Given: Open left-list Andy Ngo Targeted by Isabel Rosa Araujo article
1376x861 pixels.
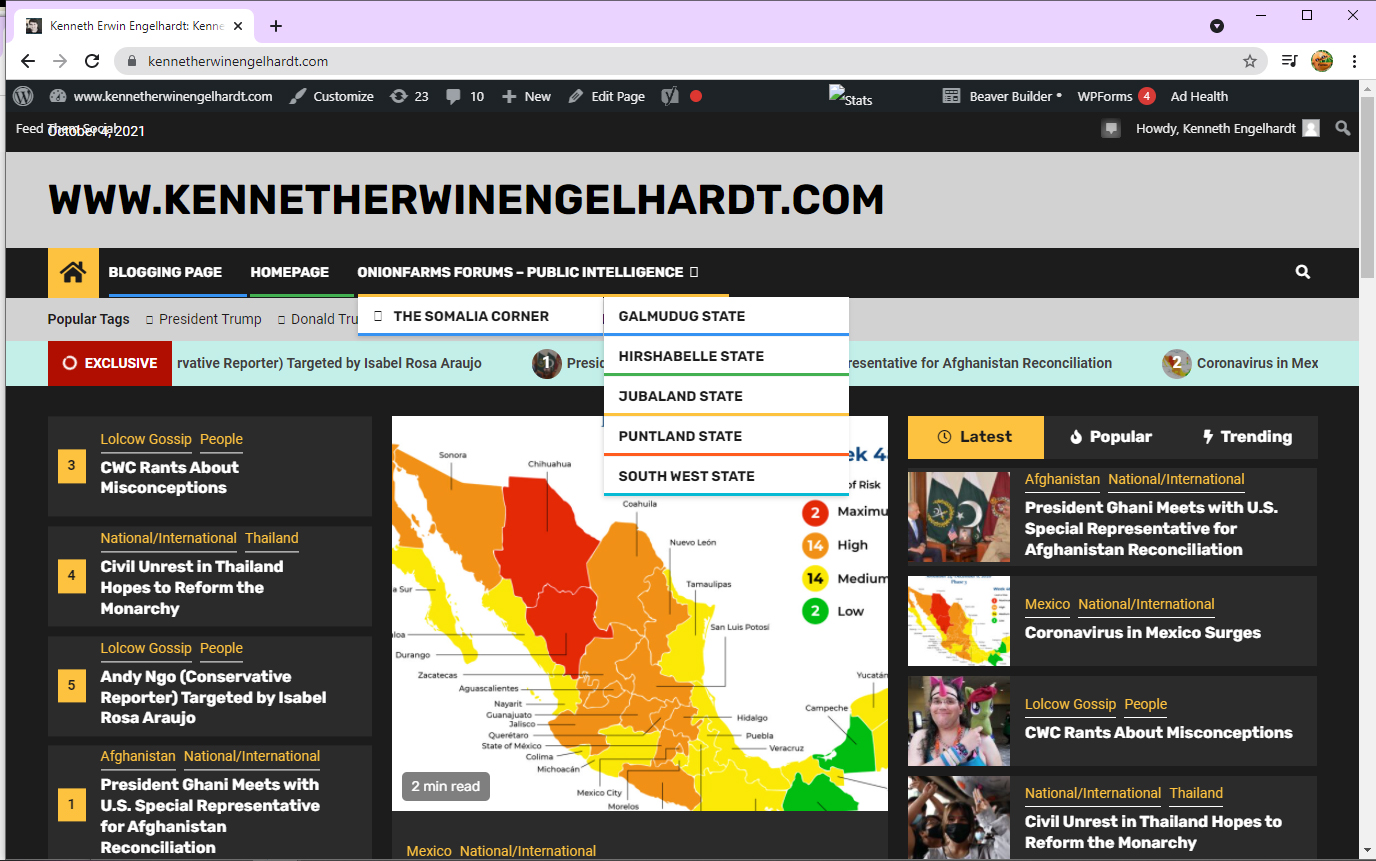Looking at the screenshot, I should tap(213, 697).
